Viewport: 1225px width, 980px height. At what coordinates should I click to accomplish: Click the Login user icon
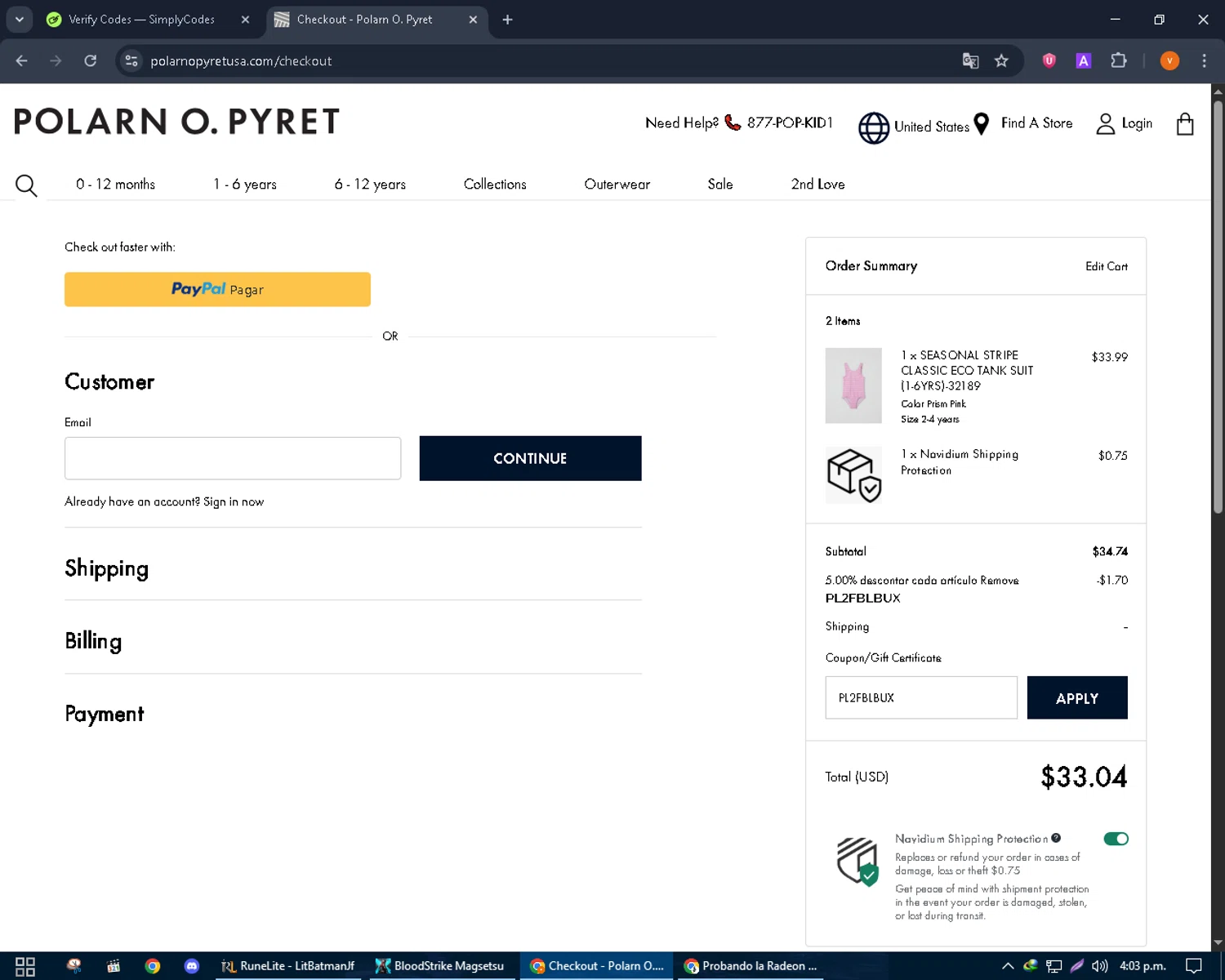pos(1105,124)
